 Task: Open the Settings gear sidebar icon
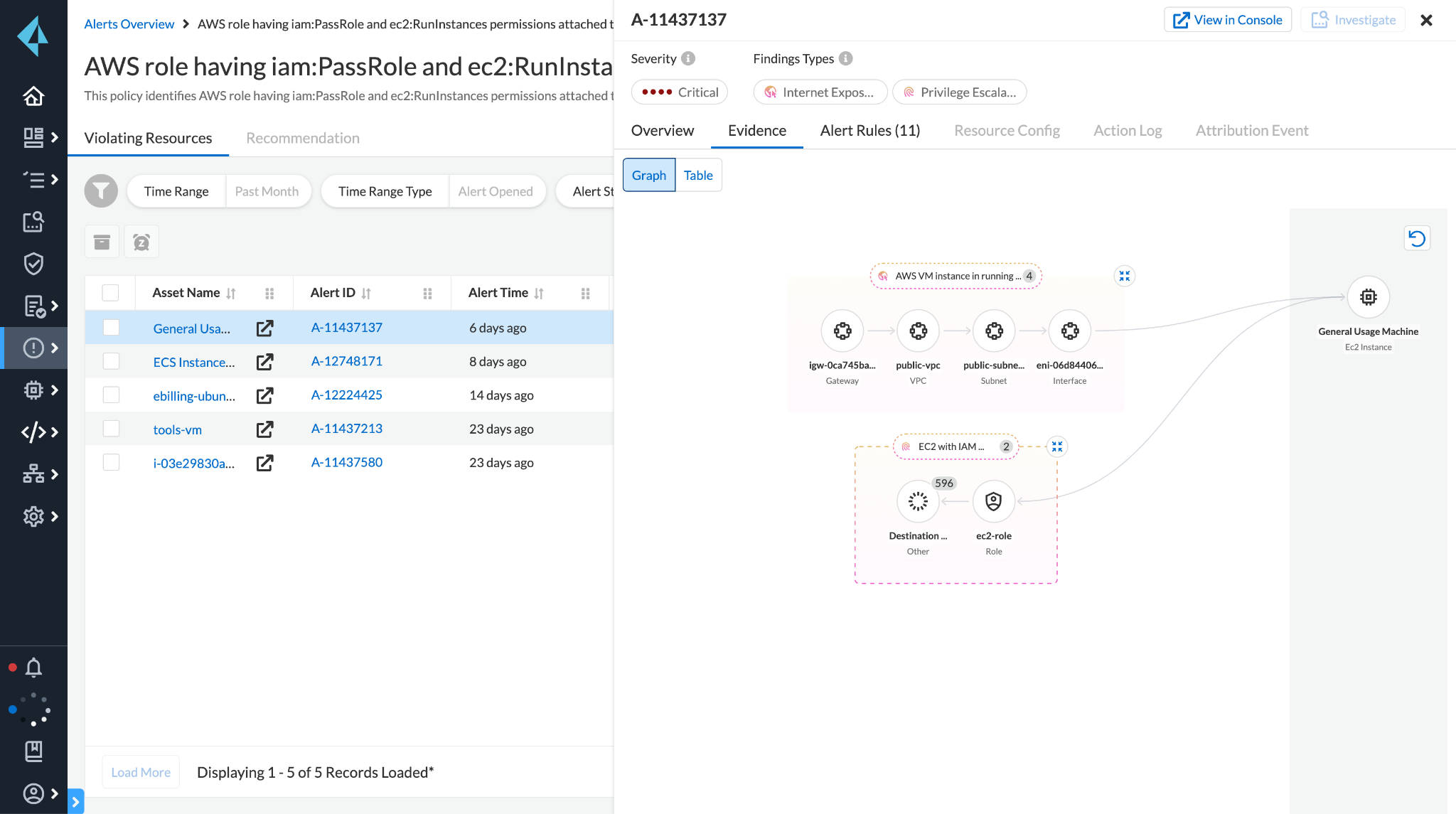point(33,516)
